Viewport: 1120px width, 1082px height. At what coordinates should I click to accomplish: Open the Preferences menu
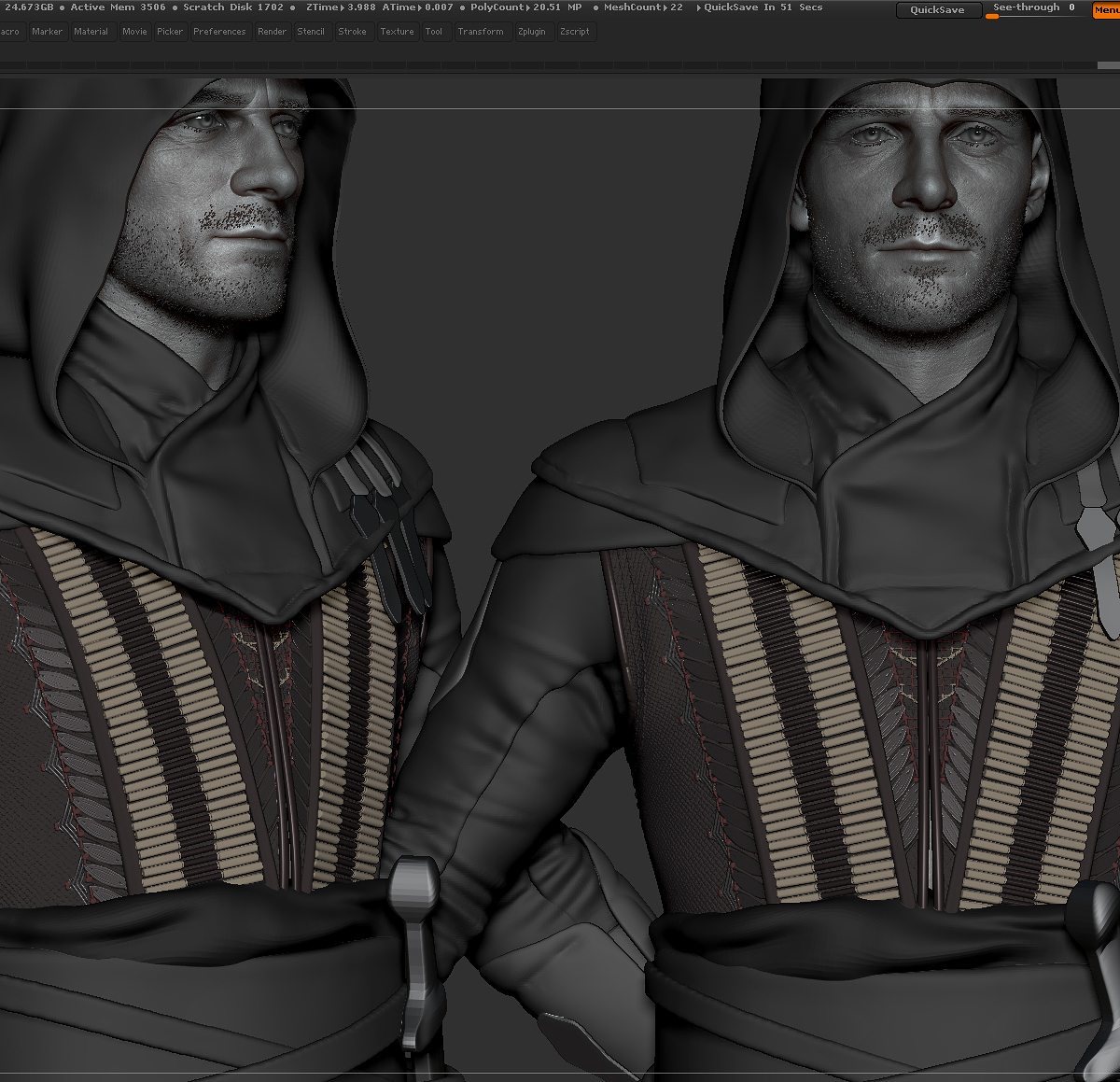[x=219, y=32]
